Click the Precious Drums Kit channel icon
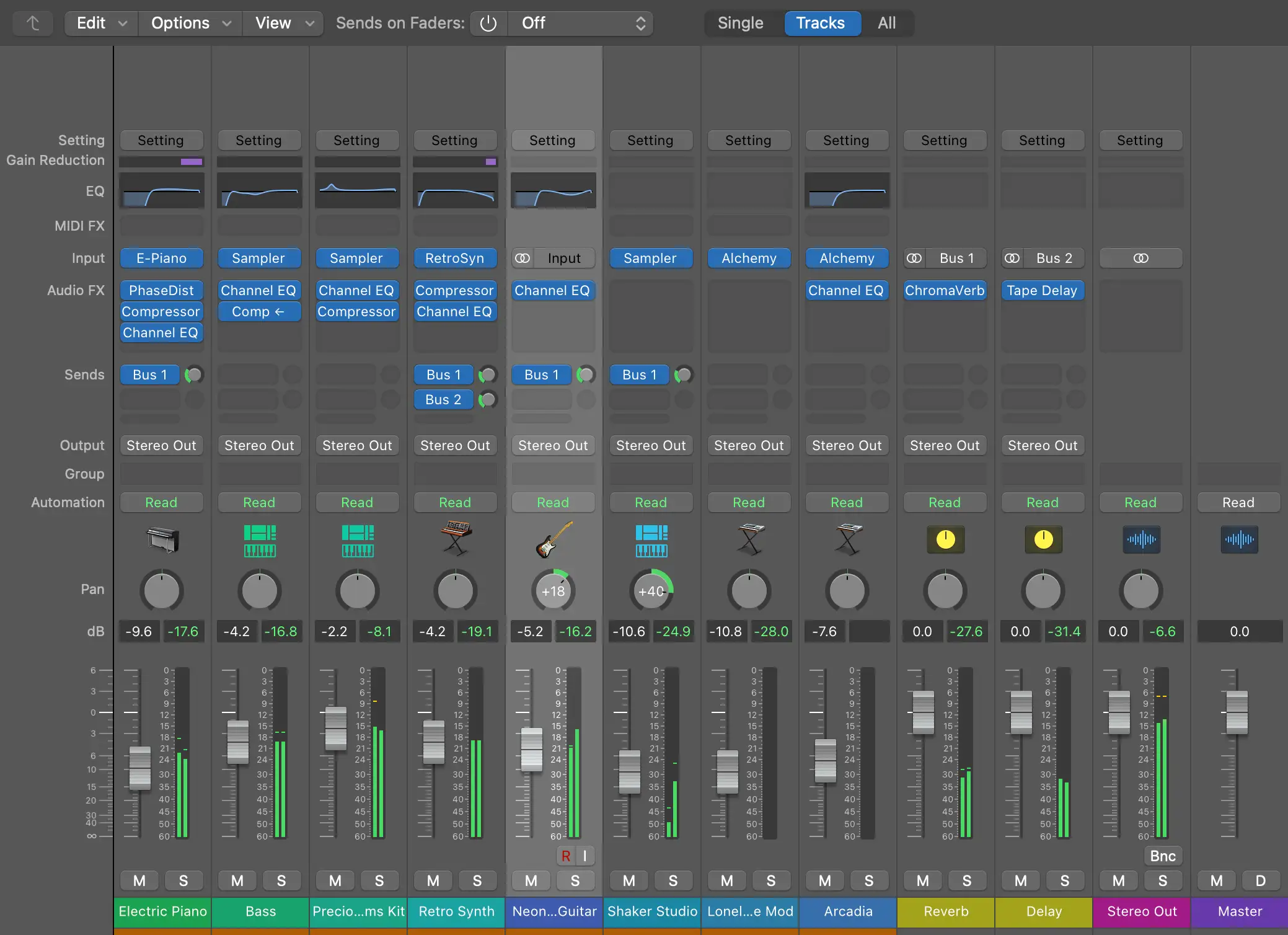 pos(358,540)
